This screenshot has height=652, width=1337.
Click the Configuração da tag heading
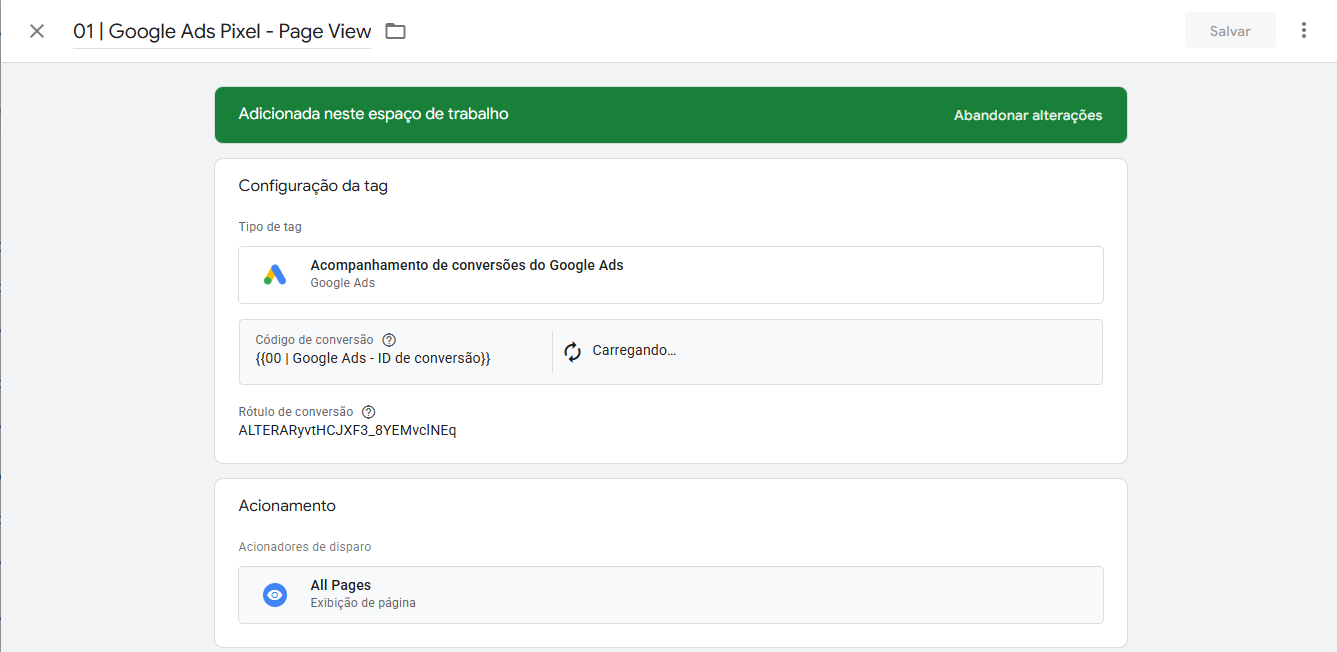(x=313, y=186)
